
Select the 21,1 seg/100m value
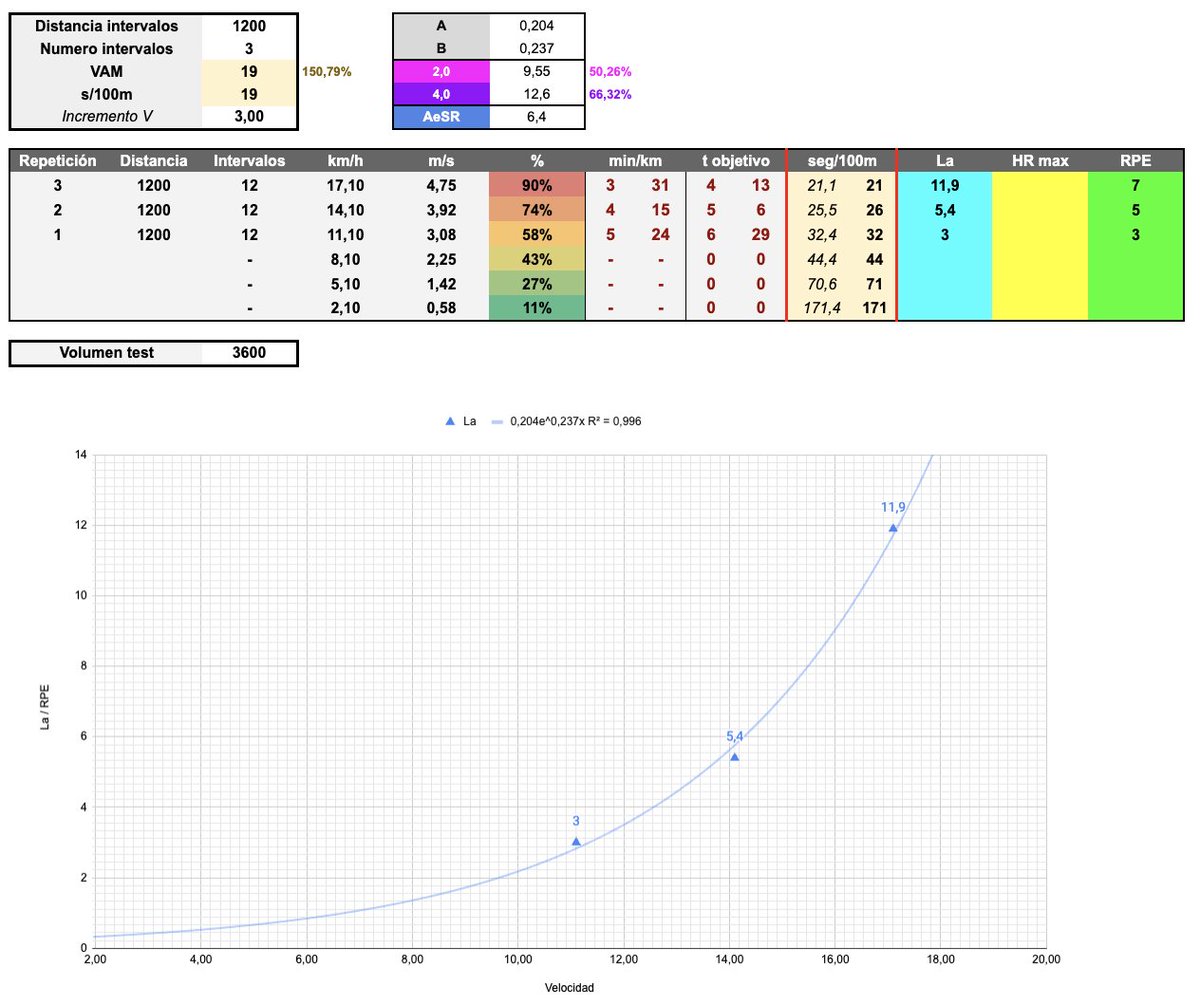(821, 185)
